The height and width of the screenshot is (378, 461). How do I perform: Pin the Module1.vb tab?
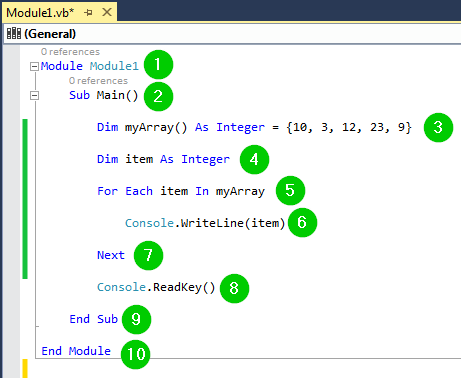click(88, 13)
